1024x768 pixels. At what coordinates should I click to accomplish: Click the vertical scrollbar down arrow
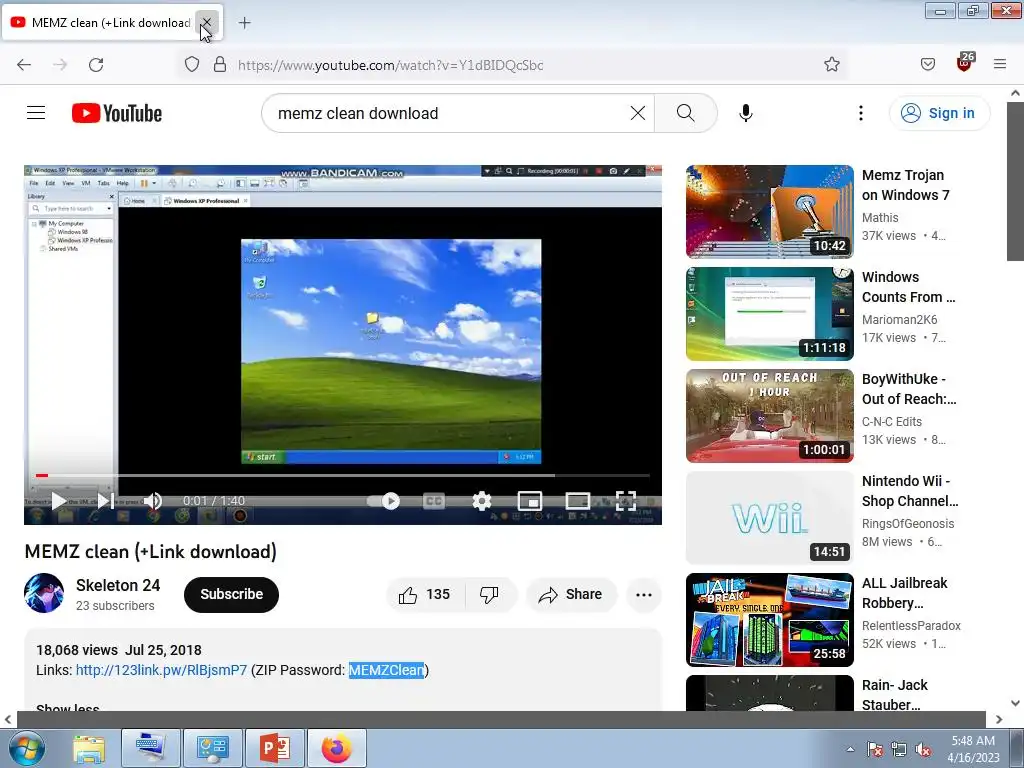[x=1015, y=703]
